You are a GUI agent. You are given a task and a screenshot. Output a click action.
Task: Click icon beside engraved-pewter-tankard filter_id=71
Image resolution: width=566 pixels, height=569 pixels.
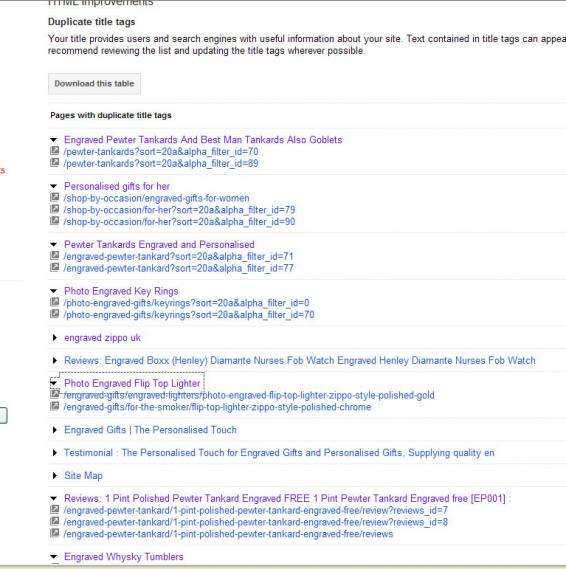pos(54,255)
